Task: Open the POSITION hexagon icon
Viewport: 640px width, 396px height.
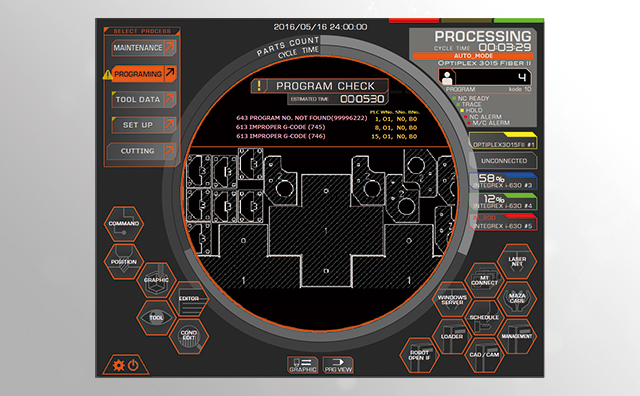Action: click(124, 262)
